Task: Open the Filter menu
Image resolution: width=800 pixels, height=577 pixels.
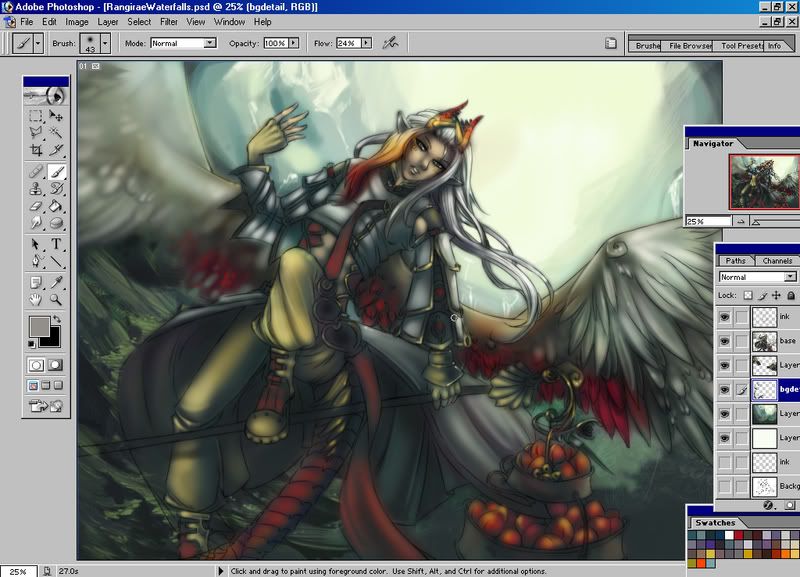Action: [169, 22]
